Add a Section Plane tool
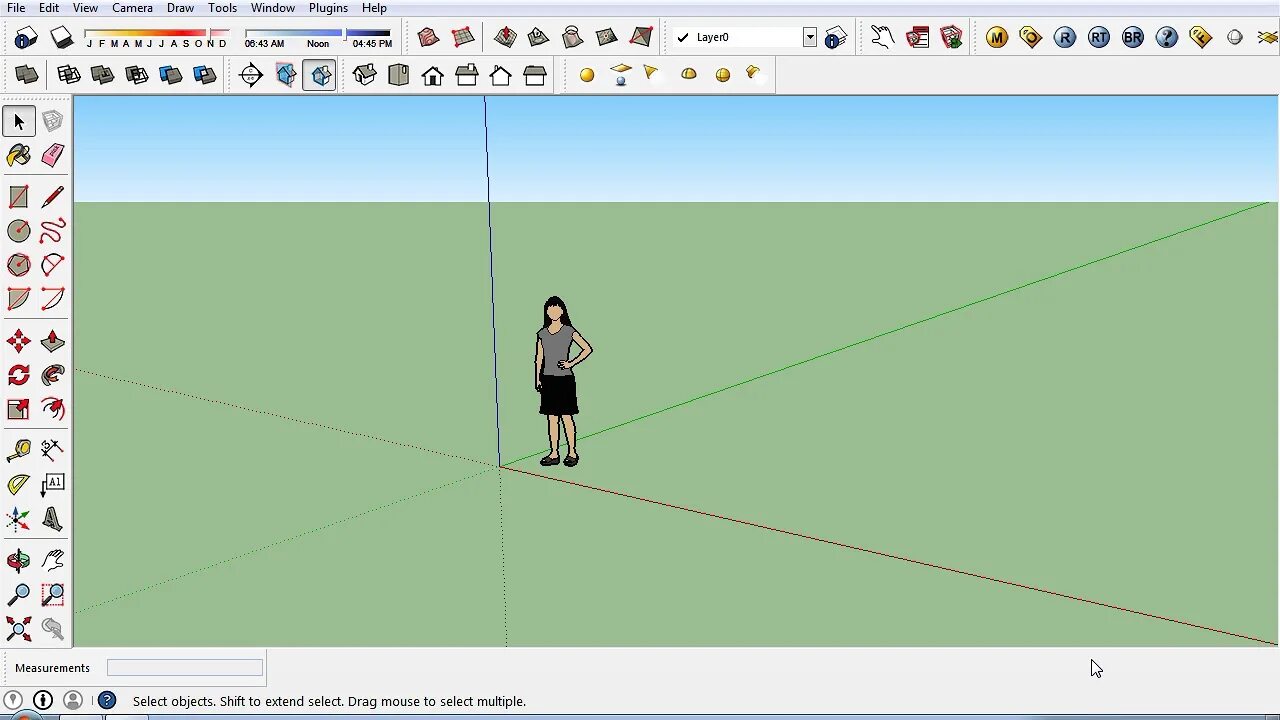 click(252, 75)
